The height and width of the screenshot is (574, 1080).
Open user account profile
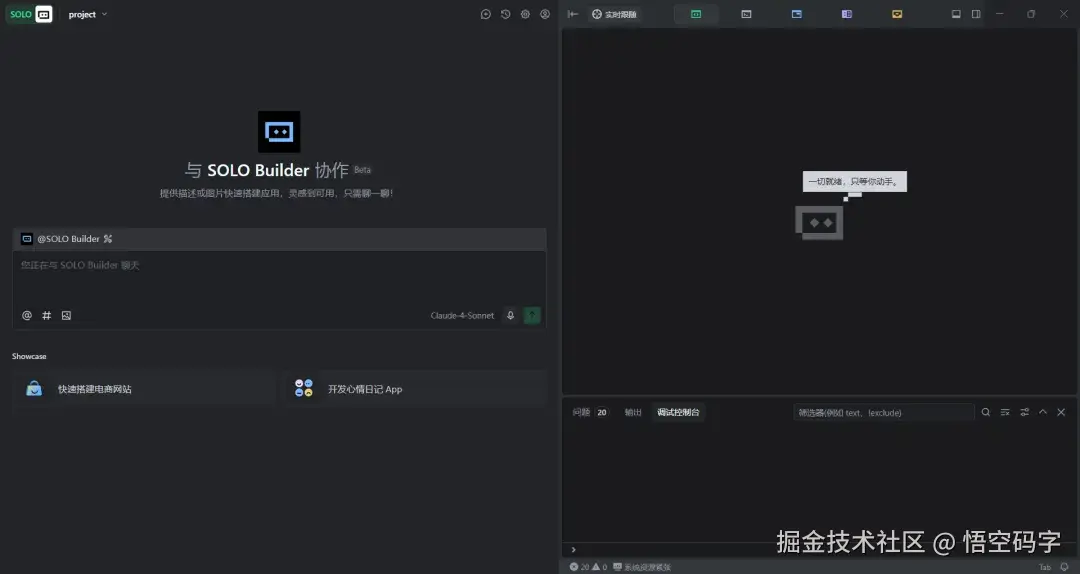pyautogui.click(x=545, y=14)
